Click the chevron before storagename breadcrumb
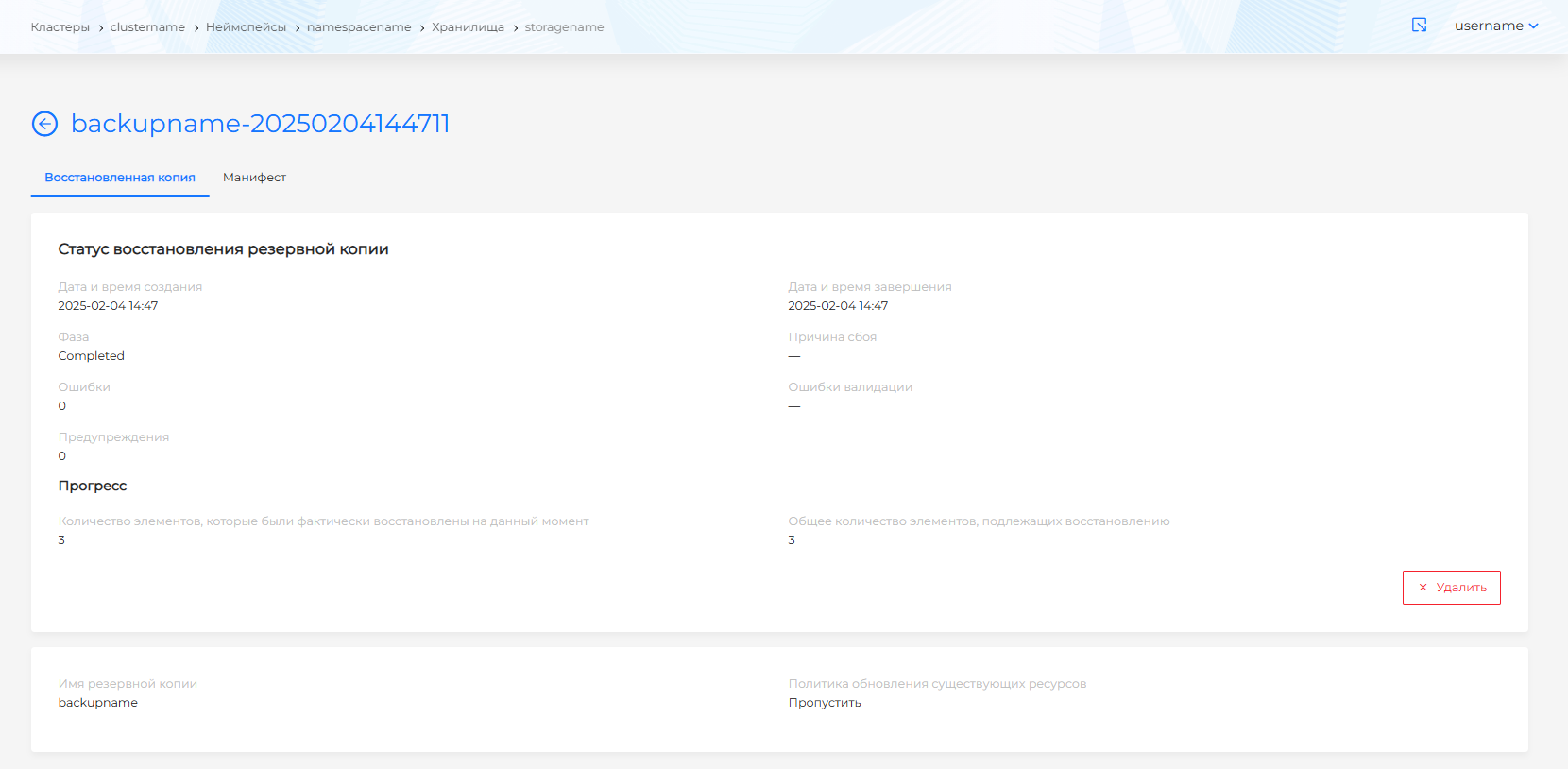Viewport: 1568px width, 769px height. point(515,28)
